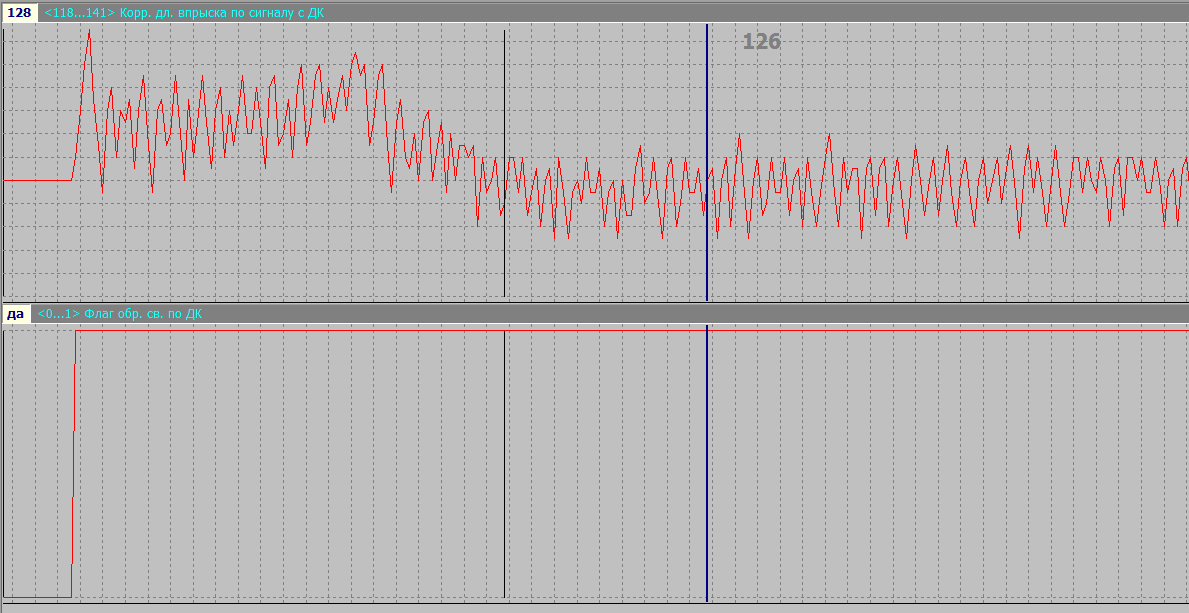Click the black marker line in upper chart
The height and width of the screenshot is (613, 1189).
pos(505,100)
